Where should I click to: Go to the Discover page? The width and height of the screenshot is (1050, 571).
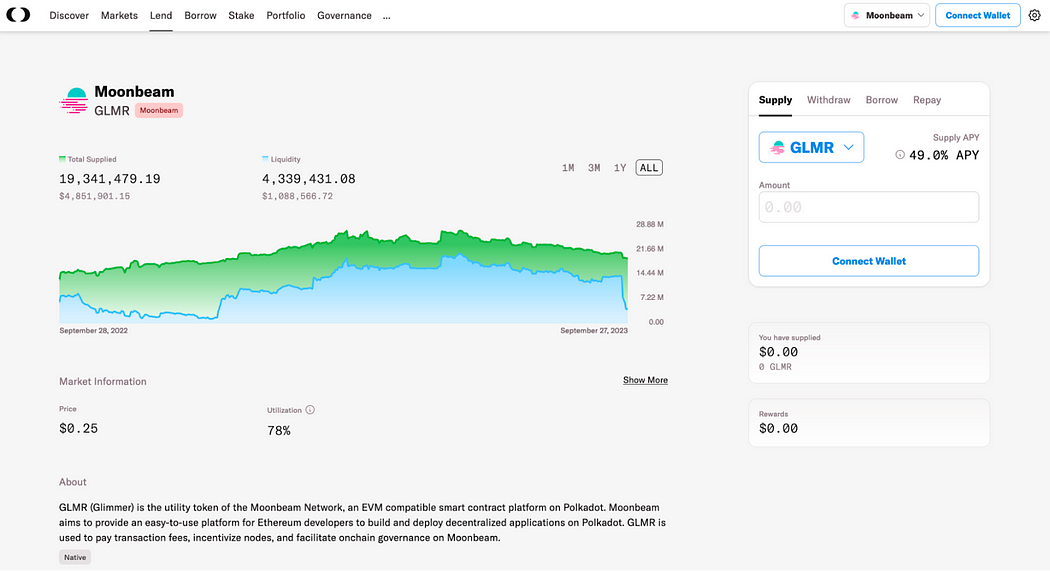point(69,15)
